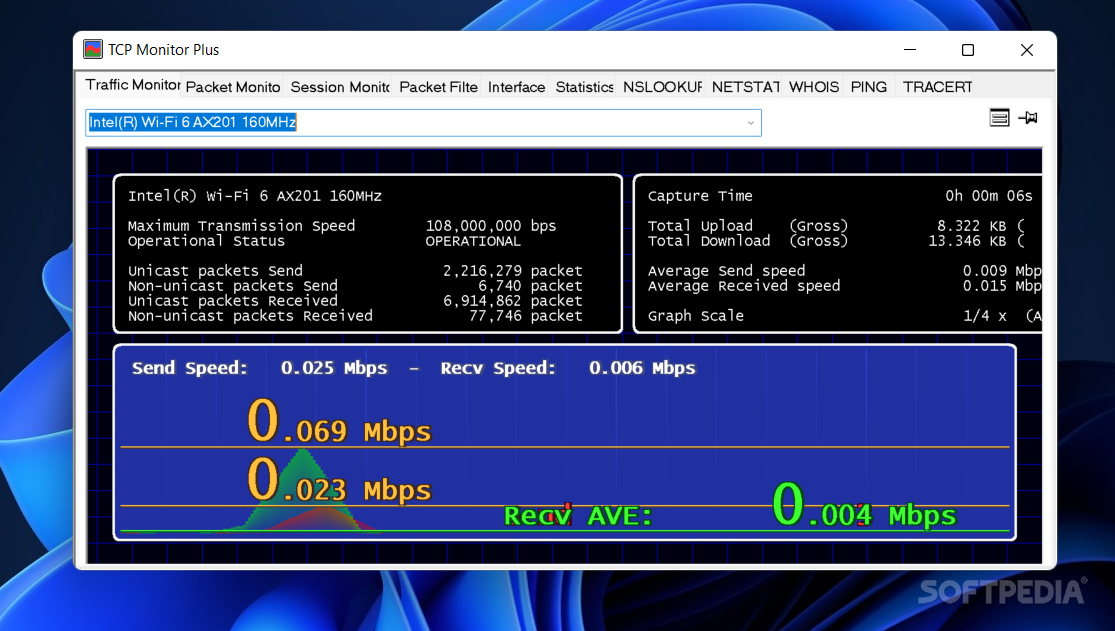1115x631 pixels.
Task: Click the adapter name heading in the info panel
Action: click(x=255, y=196)
